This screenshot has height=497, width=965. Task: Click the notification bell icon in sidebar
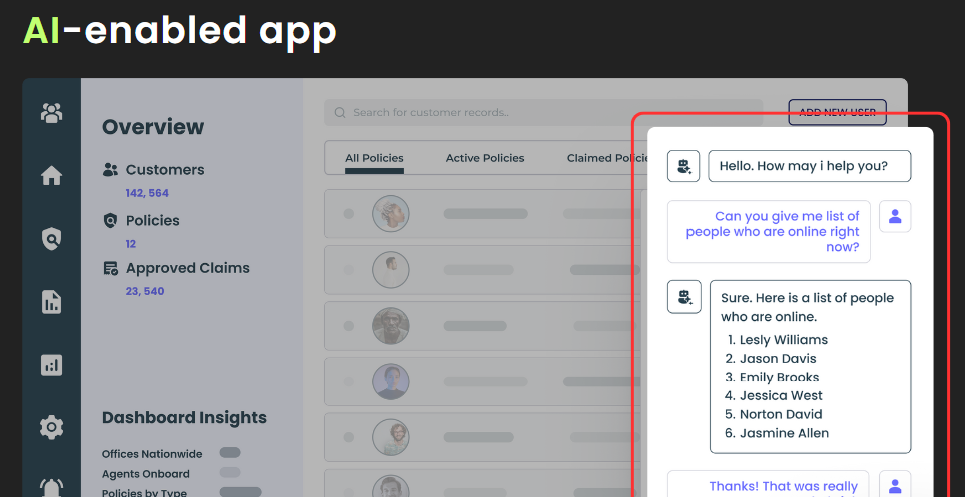click(x=51, y=487)
